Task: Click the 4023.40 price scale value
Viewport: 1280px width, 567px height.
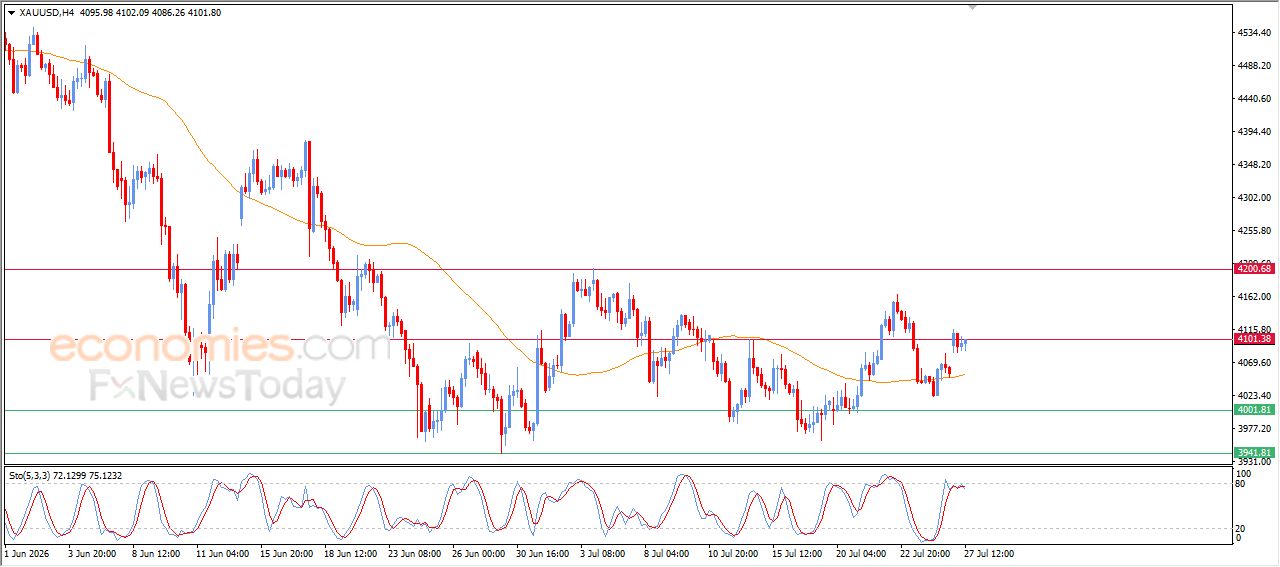Action: [x=1254, y=396]
